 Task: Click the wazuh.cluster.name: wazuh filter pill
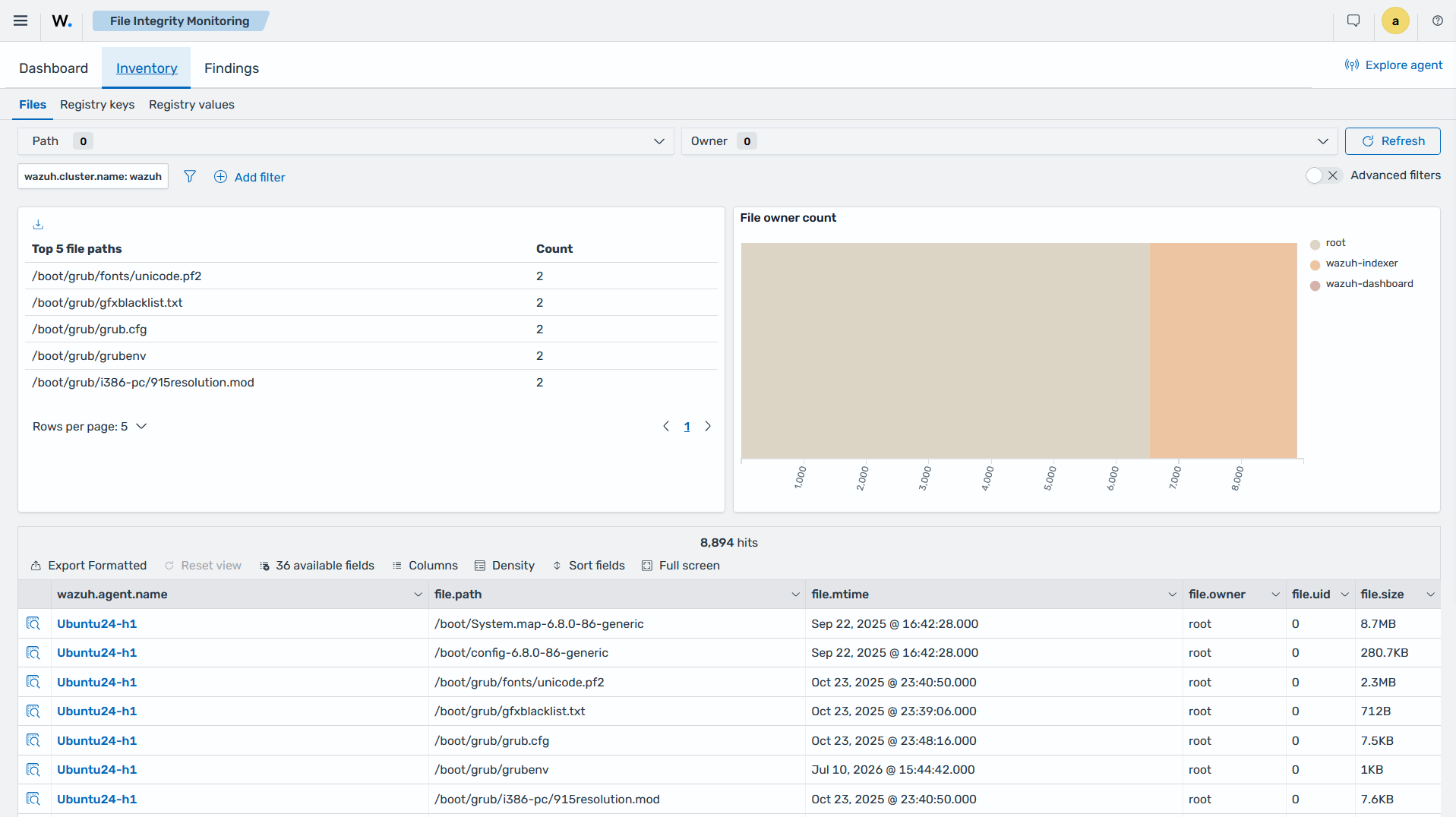click(x=93, y=176)
